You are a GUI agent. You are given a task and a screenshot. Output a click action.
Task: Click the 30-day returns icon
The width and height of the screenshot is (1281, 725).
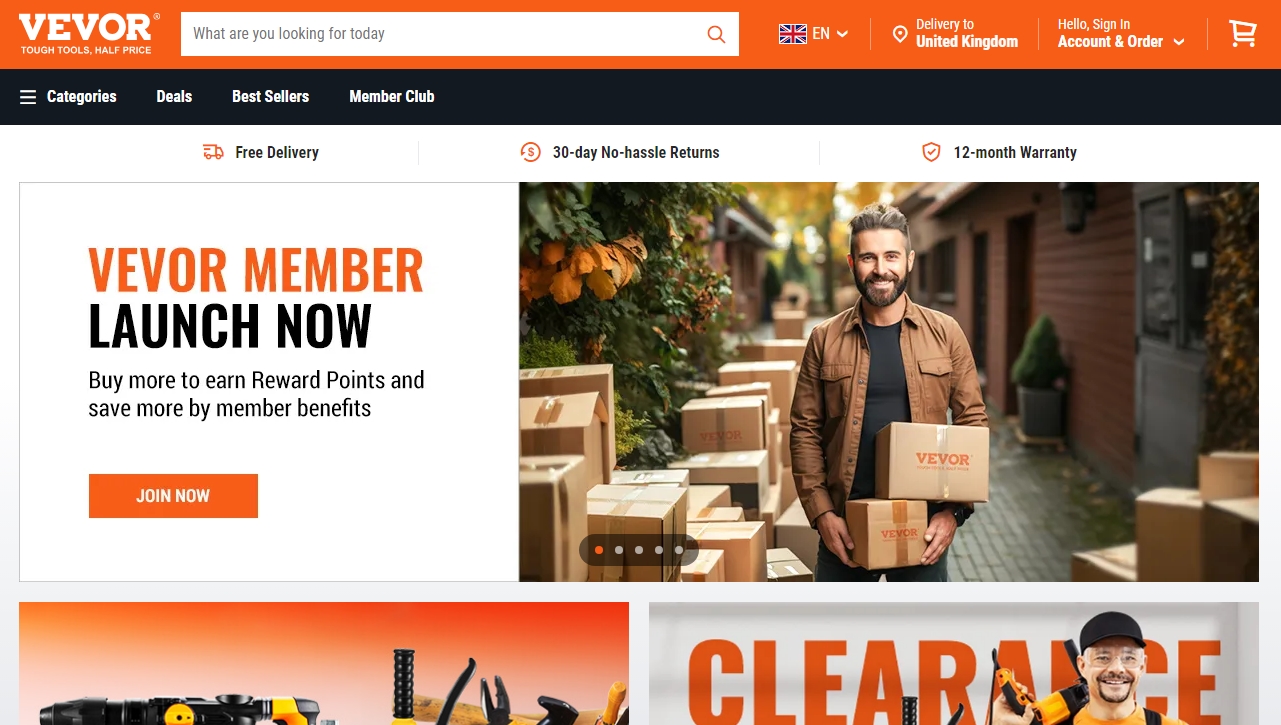(530, 152)
